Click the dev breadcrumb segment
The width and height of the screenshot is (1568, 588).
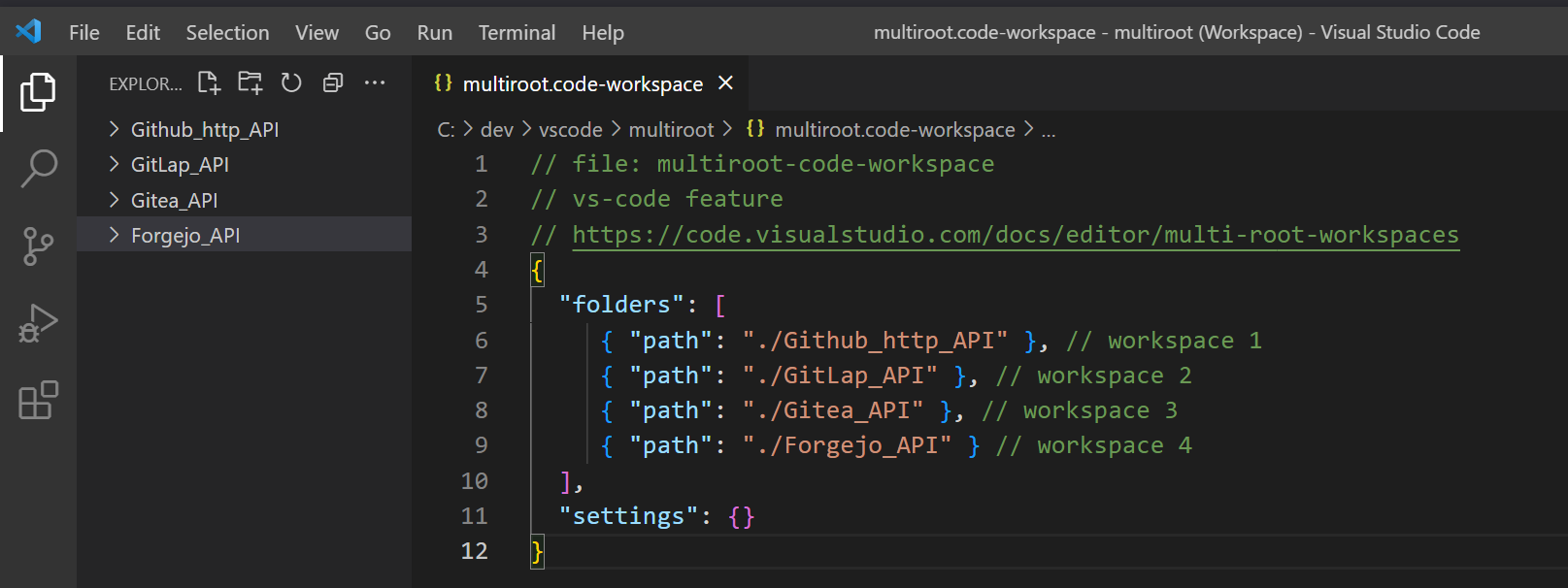click(x=496, y=129)
